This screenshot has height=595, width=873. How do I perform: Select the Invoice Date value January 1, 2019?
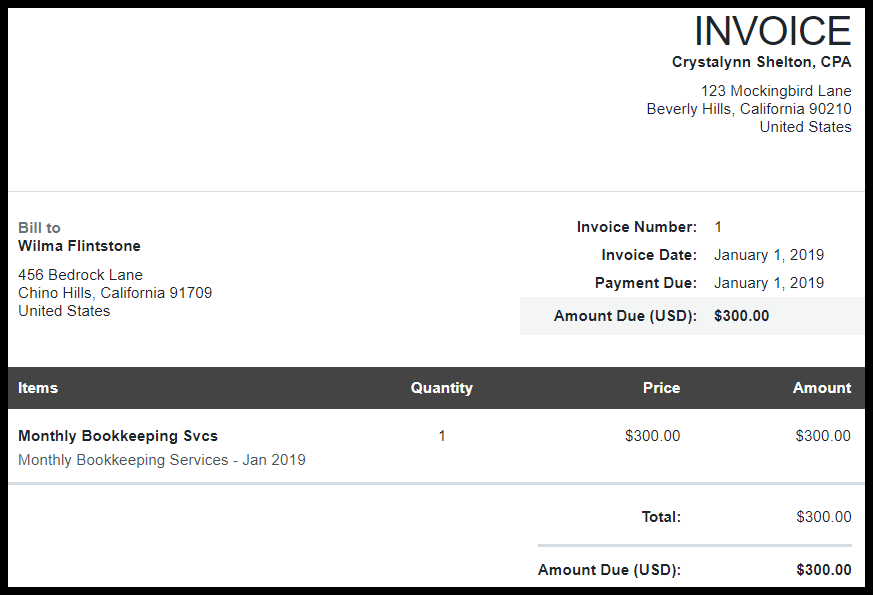pyautogui.click(x=769, y=255)
